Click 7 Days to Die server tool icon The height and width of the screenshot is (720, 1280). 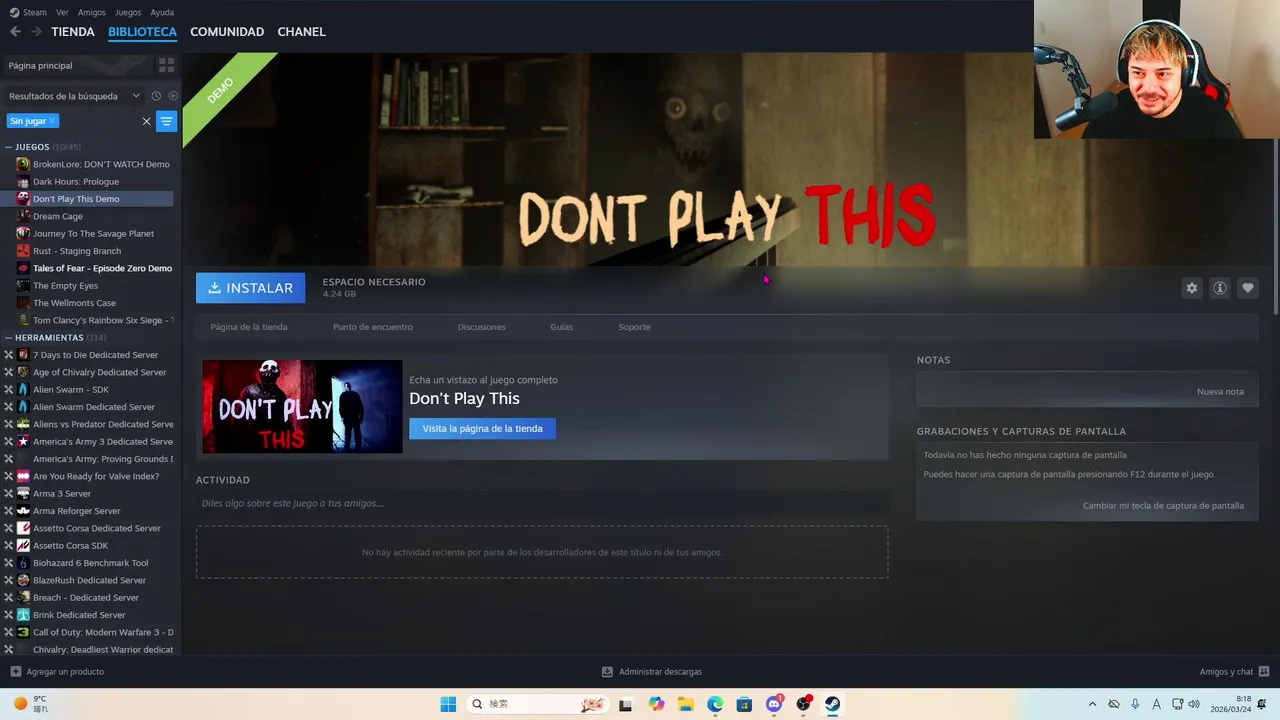pos(23,355)
